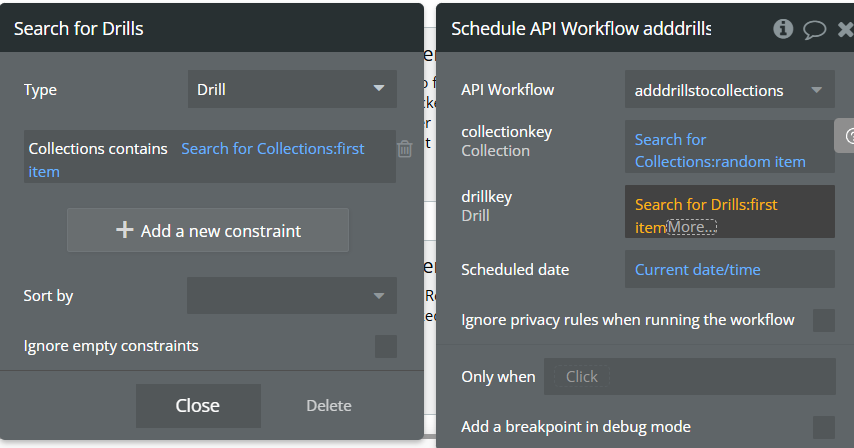Viewport: 854px width, 448px height.
Task: Open the info icon in Schedule API Workflow header
Action: (x=783, y=29)
